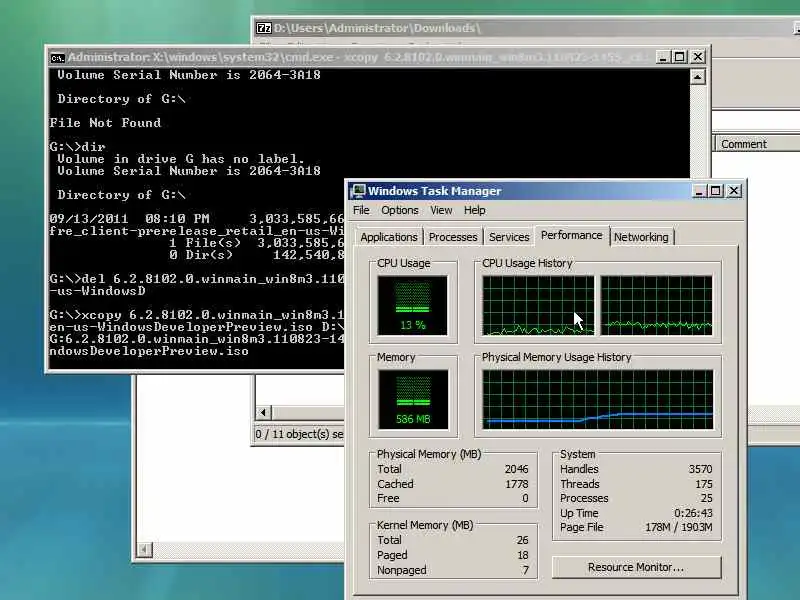Click the Cached value 1778
800x600 pixels.
click(517, 484)
